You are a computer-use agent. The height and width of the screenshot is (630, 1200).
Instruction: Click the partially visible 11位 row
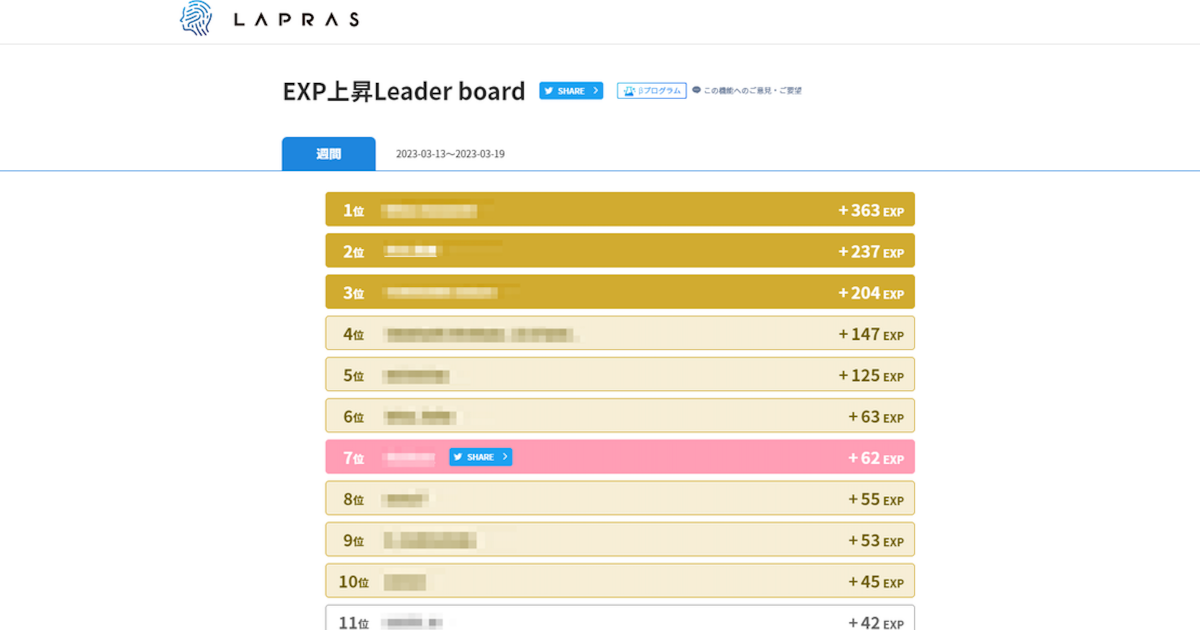619,621
